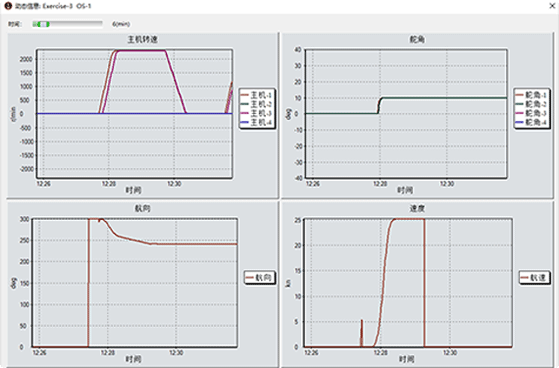559x368 pixels.
Task: Click the 12:30 tick on 舵角 chart
Action: [x=447, y=184]
